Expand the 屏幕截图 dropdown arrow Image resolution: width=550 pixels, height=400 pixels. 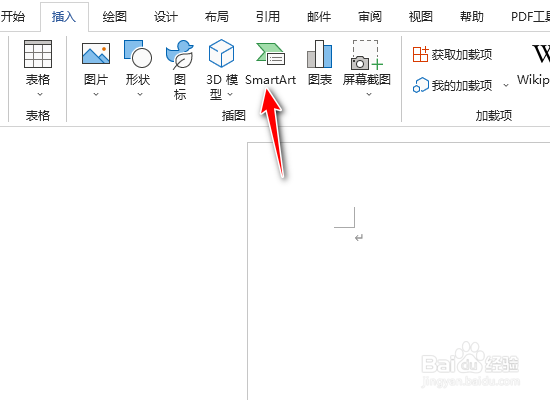(369, 94)
